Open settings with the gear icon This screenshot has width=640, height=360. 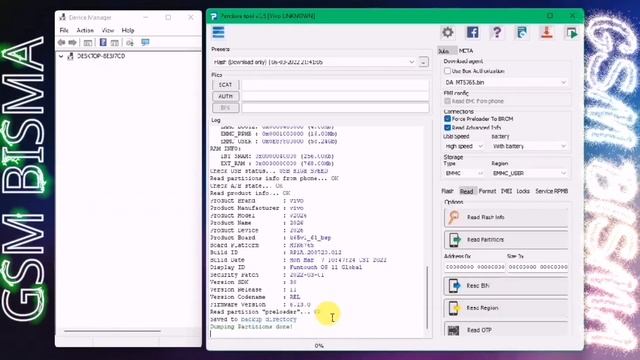pos(448,32)
